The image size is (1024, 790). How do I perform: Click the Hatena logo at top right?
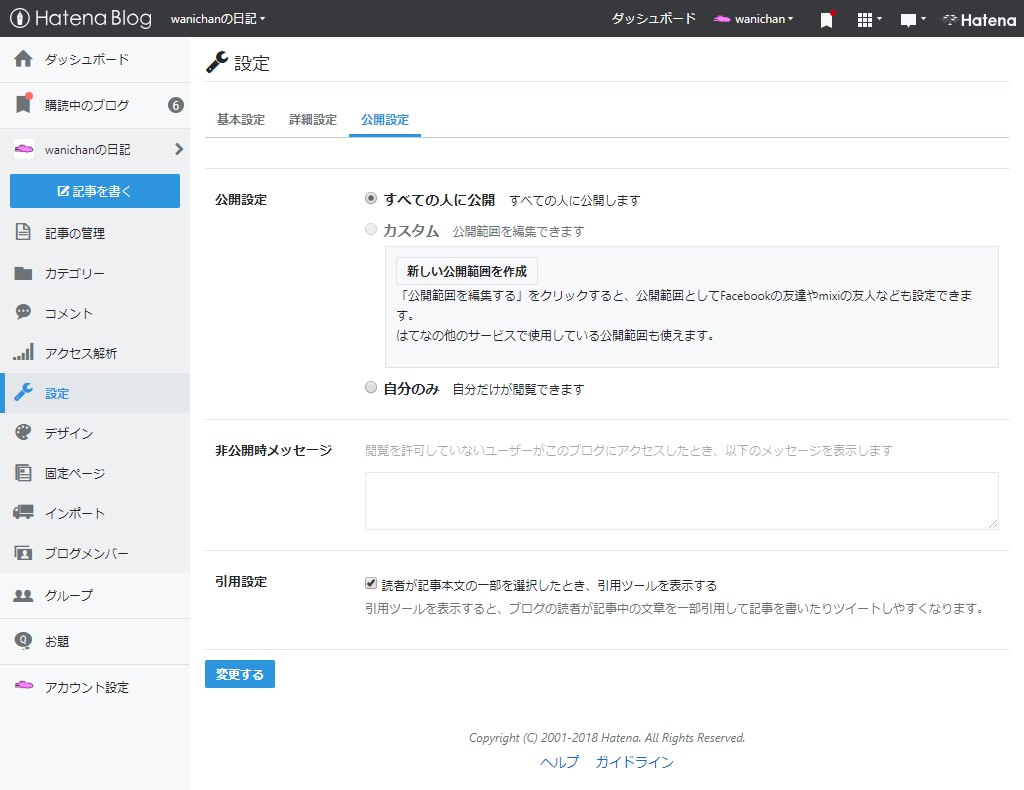(x=978, y=20)
